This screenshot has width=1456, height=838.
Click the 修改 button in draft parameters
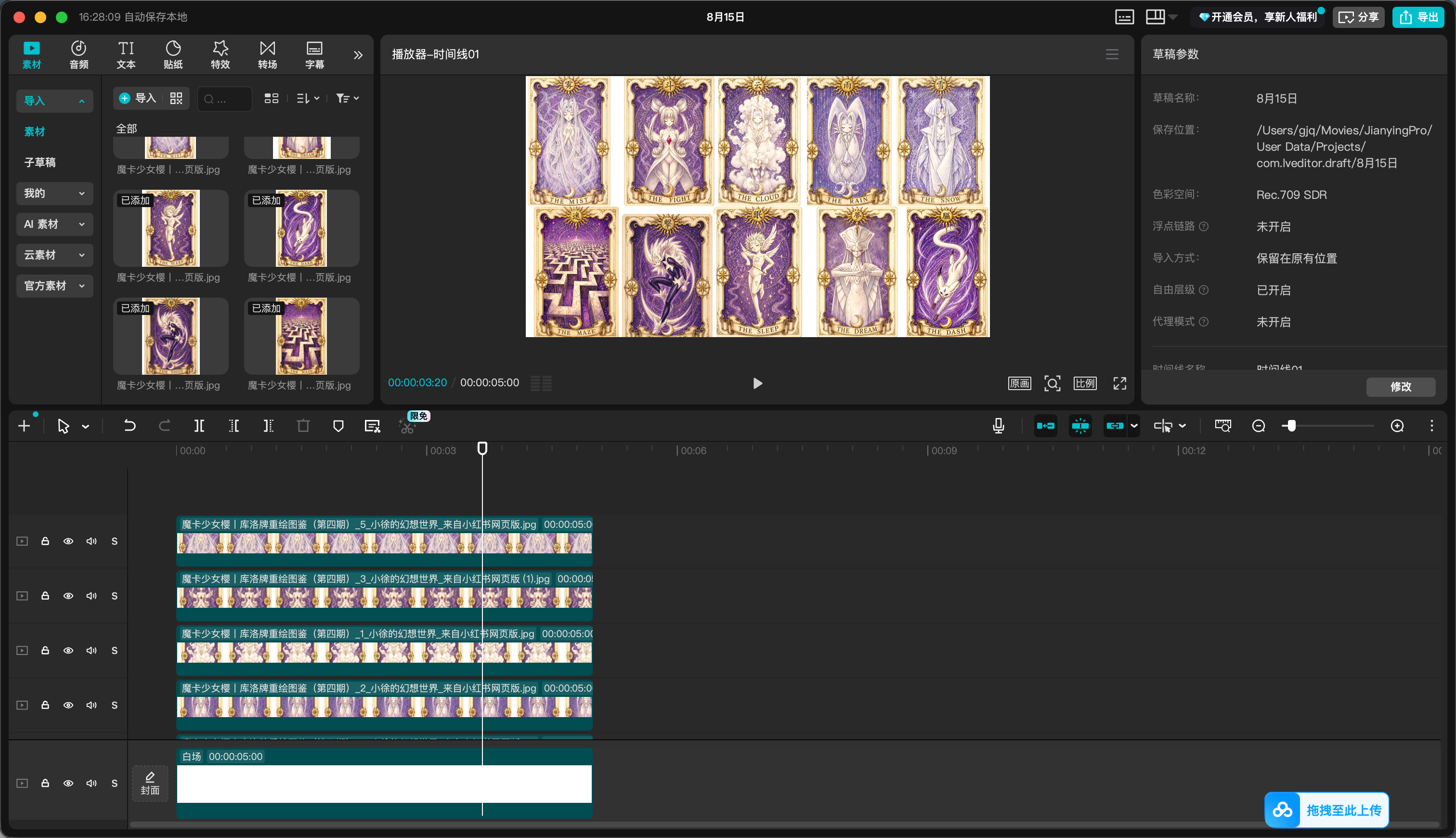pyautogui.click(x=1401, y=386)
